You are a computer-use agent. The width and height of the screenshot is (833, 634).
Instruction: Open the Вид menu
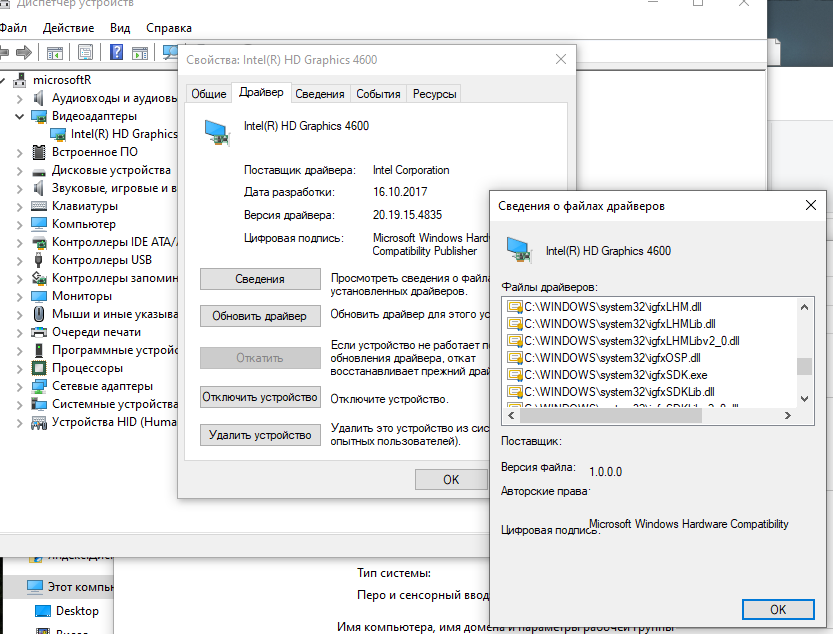pyautogui.click(x=120, y=28)
